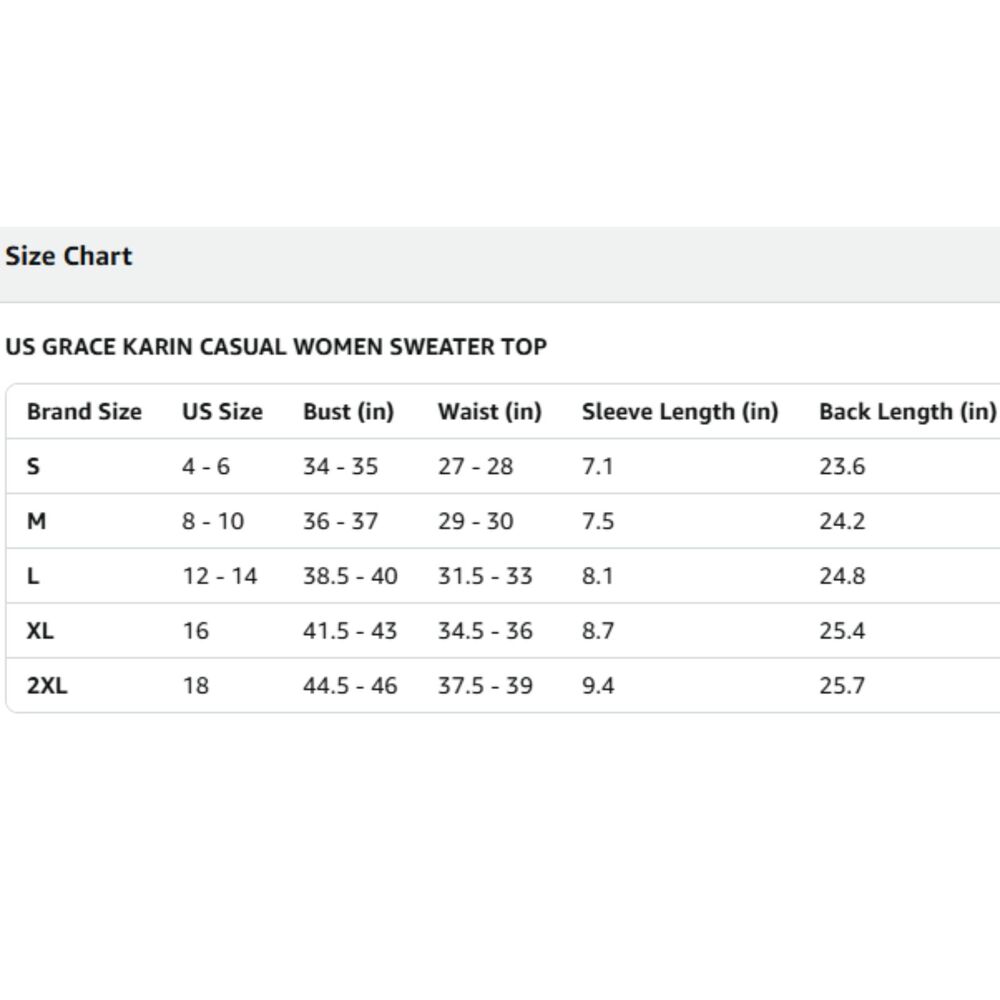
Task: Select the 8 - 10 US size cell
Action: tap(213, 521)
